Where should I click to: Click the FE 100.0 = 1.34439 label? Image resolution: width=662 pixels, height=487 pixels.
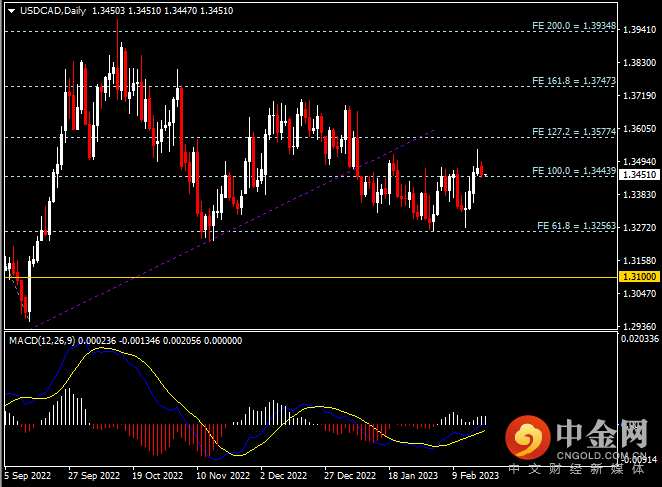pyautogui.click(x=573, y=170)
